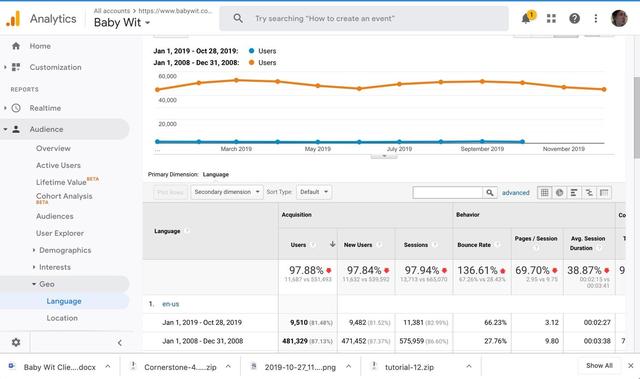The image size is (640, 379).
Task: Select the pivot table view icon
Action: 604,193
